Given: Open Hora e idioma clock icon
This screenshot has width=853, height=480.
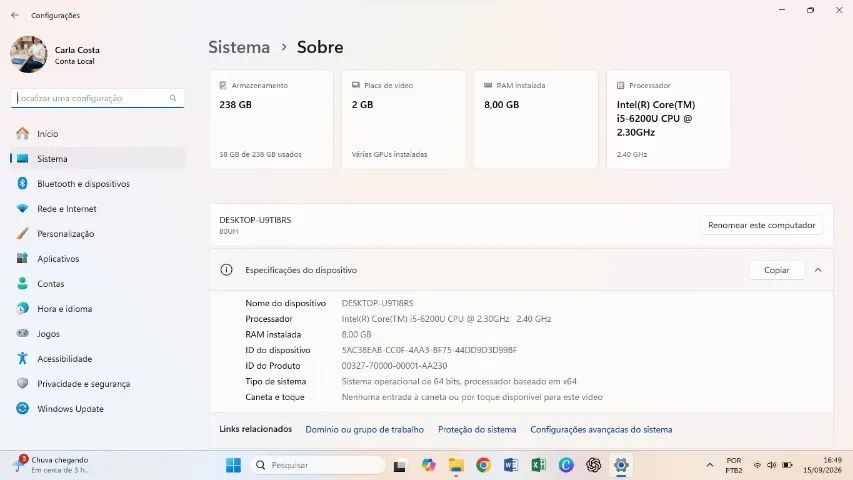Looking at the screenshot, I should 22,309.
